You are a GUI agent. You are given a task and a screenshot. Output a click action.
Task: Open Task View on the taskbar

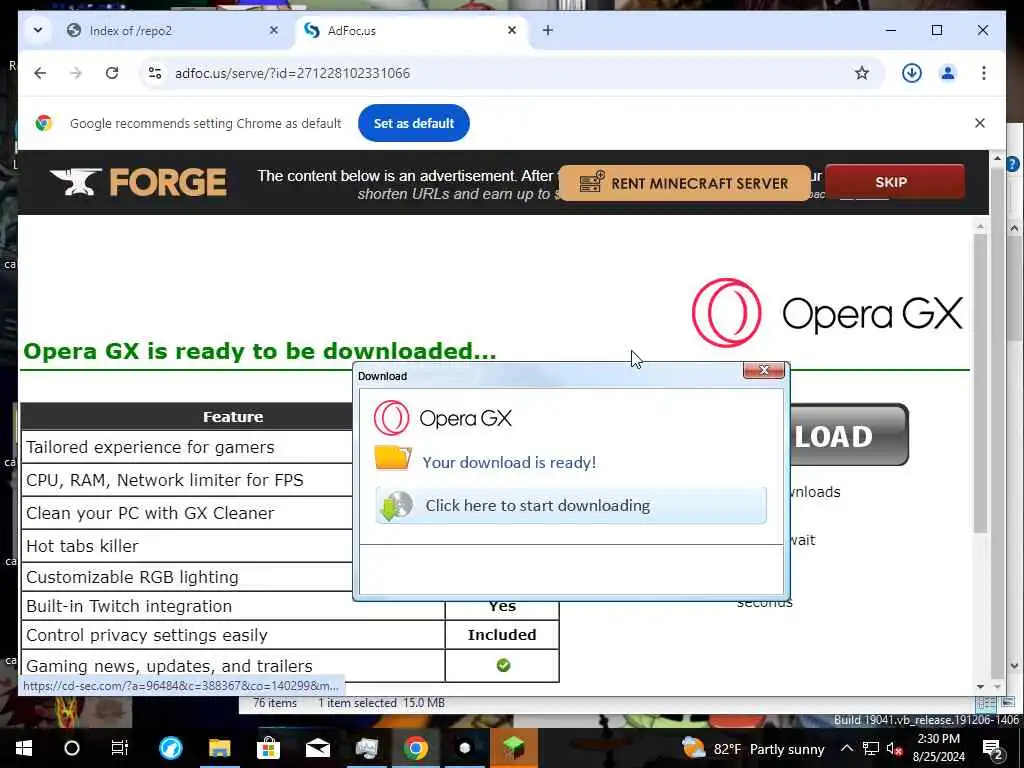tap(120, 748)
